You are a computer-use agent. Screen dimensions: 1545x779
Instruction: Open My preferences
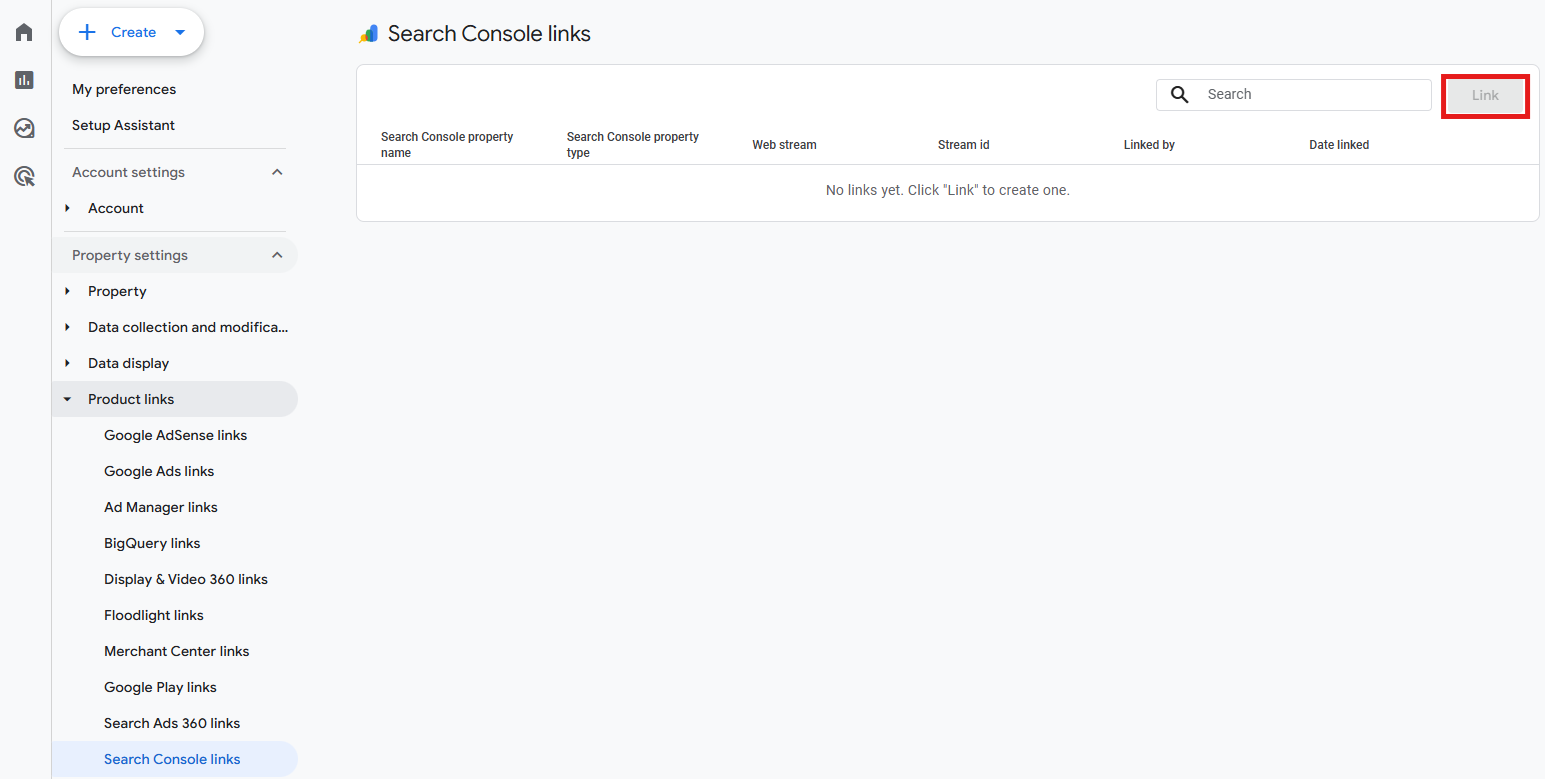(124, 89)
